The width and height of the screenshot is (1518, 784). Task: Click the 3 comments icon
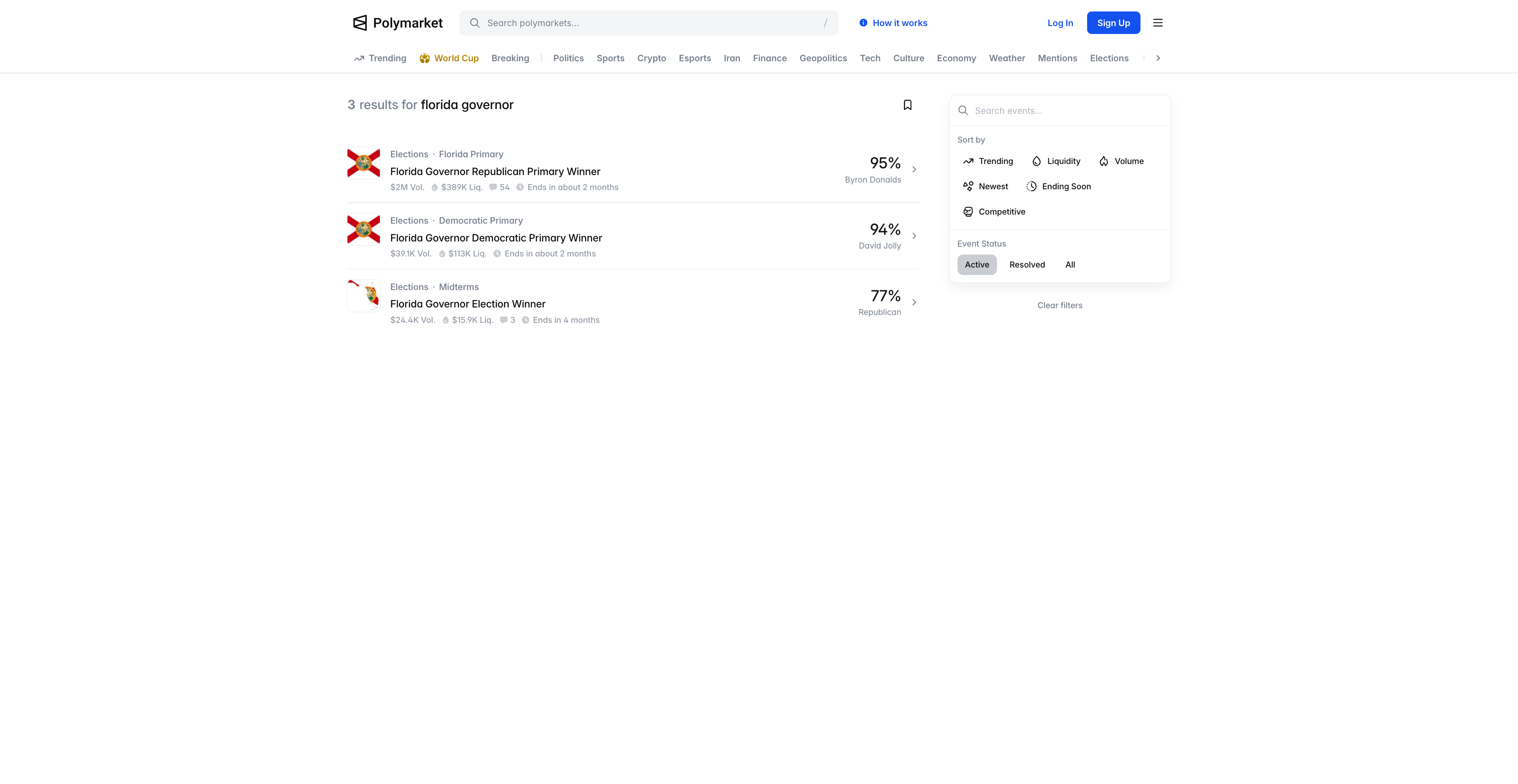503,320
